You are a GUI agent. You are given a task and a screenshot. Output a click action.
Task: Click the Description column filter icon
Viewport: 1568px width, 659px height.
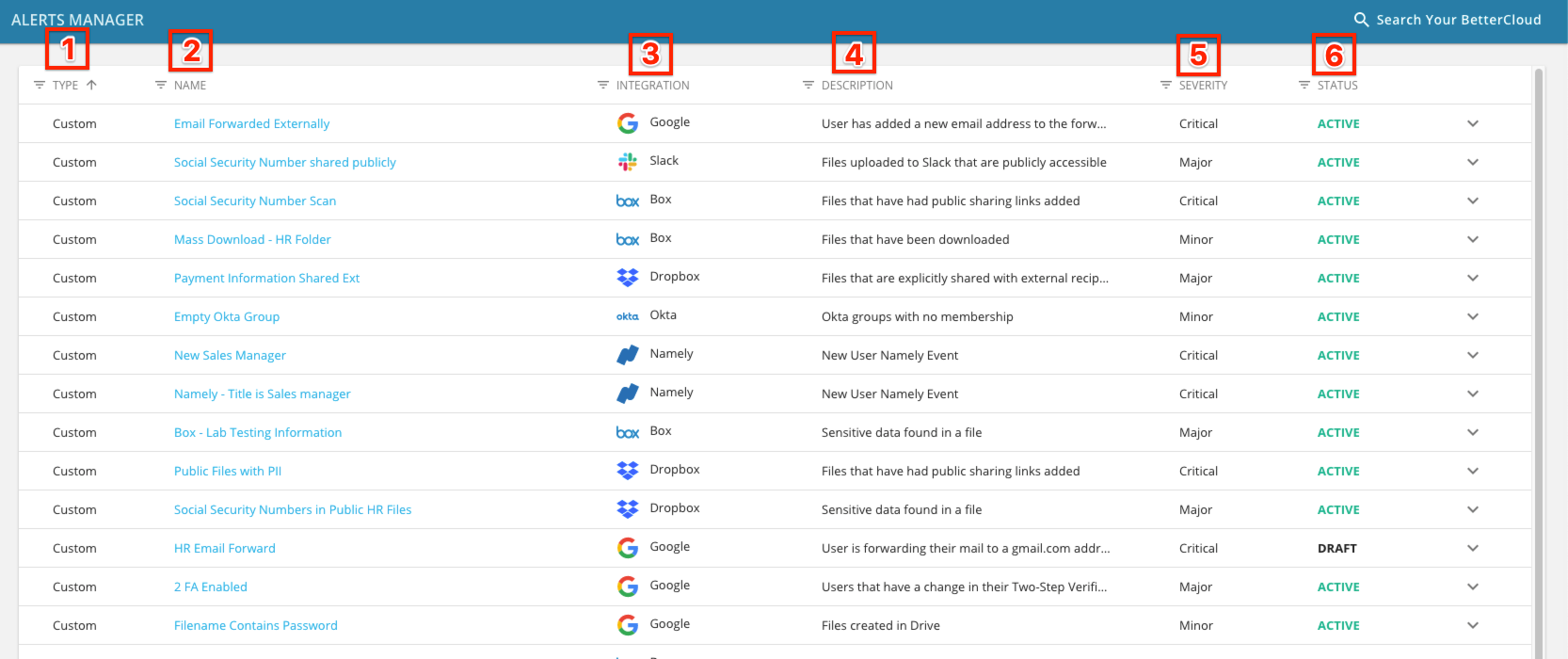808,85
